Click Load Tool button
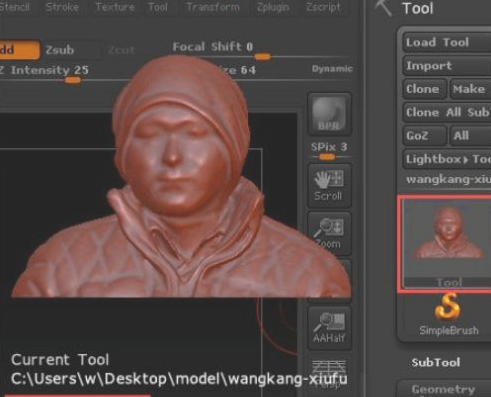This screenshot has height=397, width=491. pyautogui.click(x=447, y=42)
